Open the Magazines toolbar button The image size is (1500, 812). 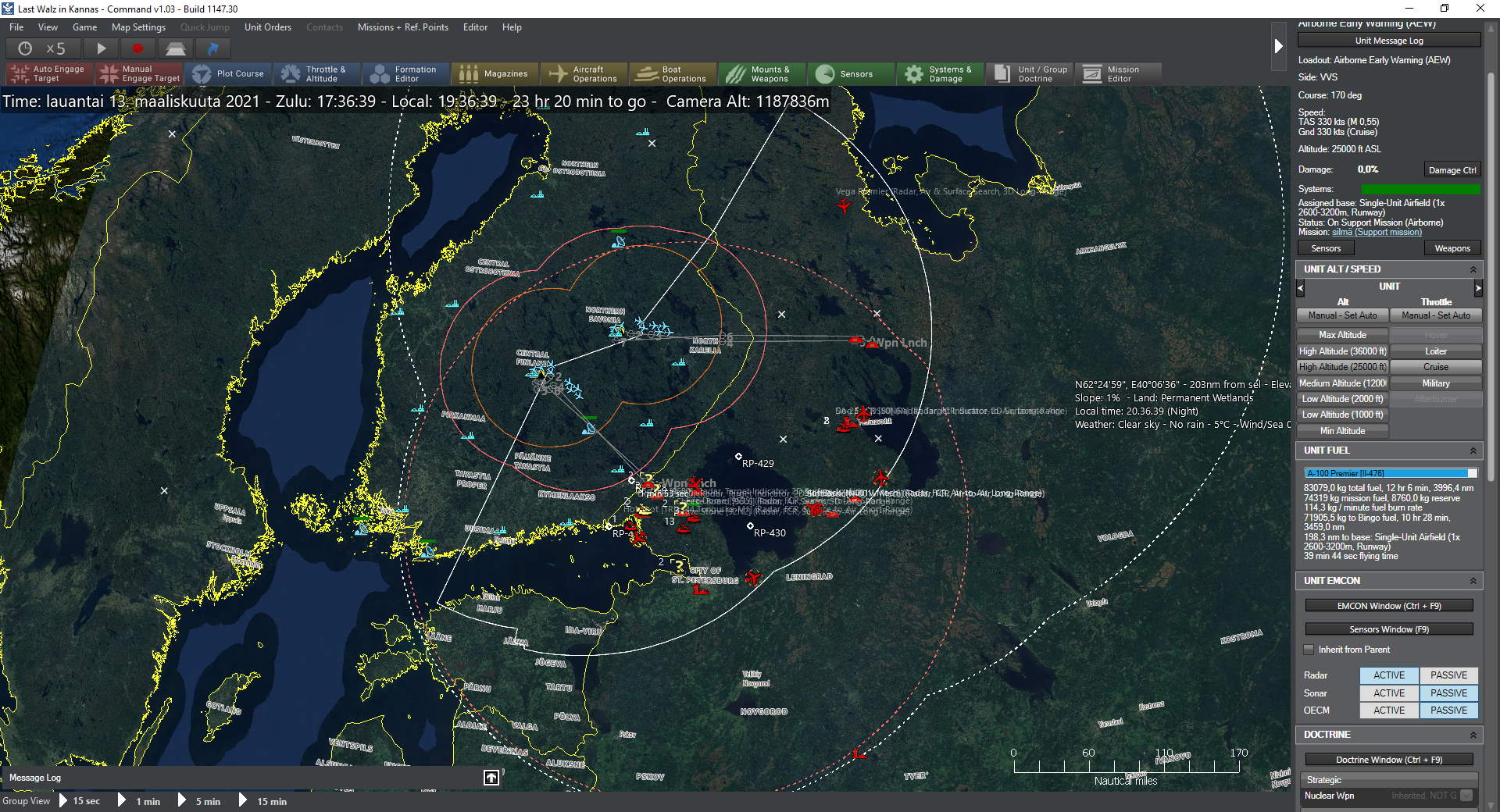(468, 74)
